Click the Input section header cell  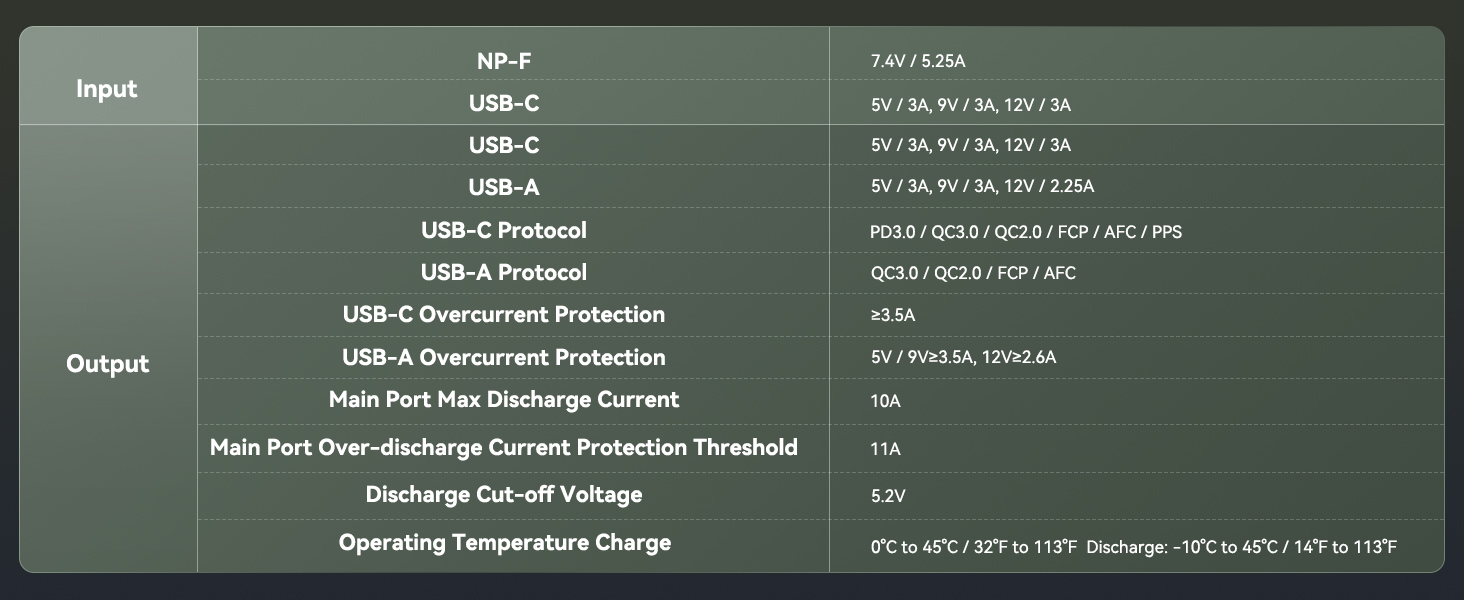107,89
